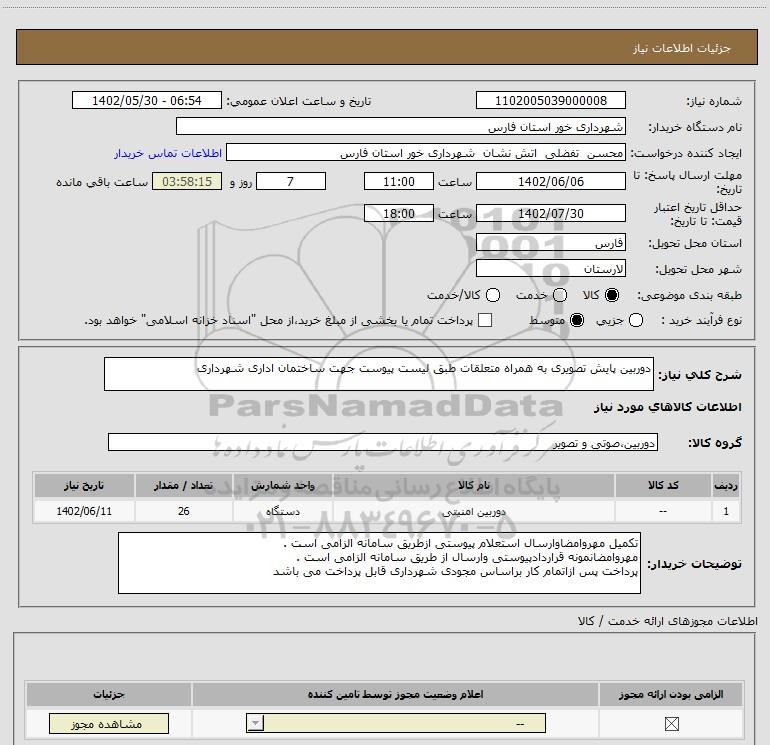Screen dimensions: 770x745
Task: Click the deadline time field 11:00
Action: coord(399,181)
